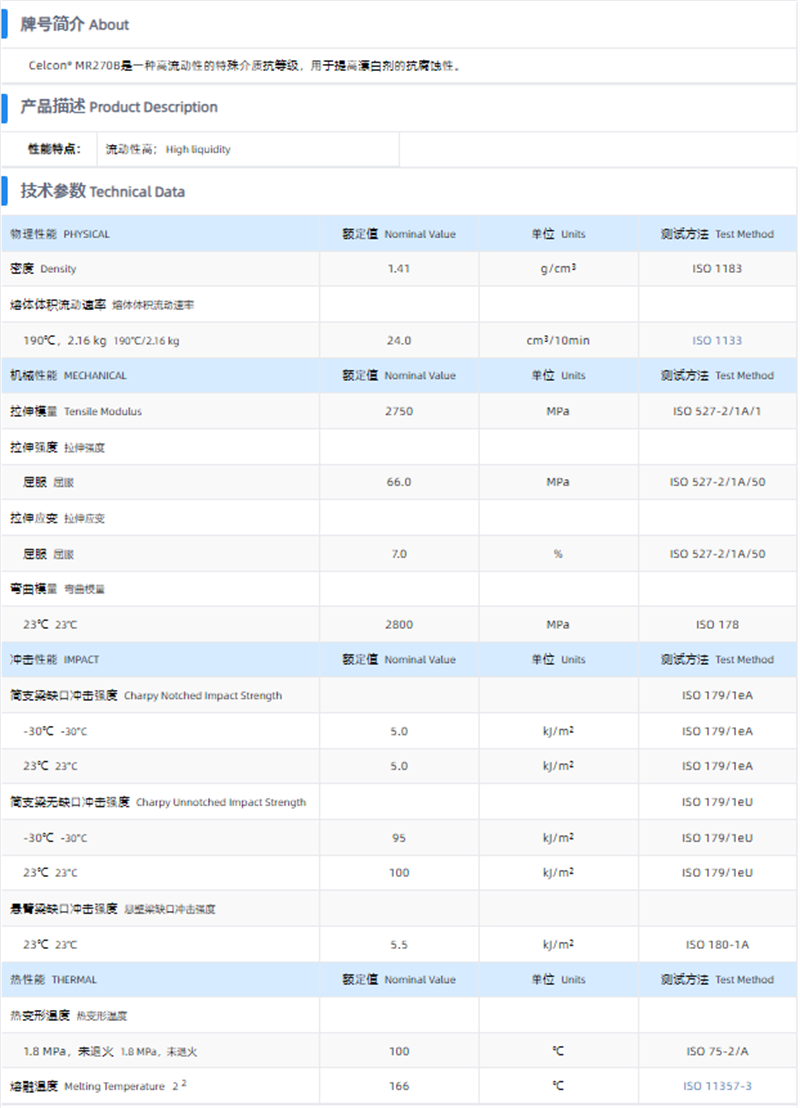The width and height of the screenshot is (800, 1108).
Task: Select the 产品描述 Product Description heading
Action: pyautogui.click(x=119, y=107)
